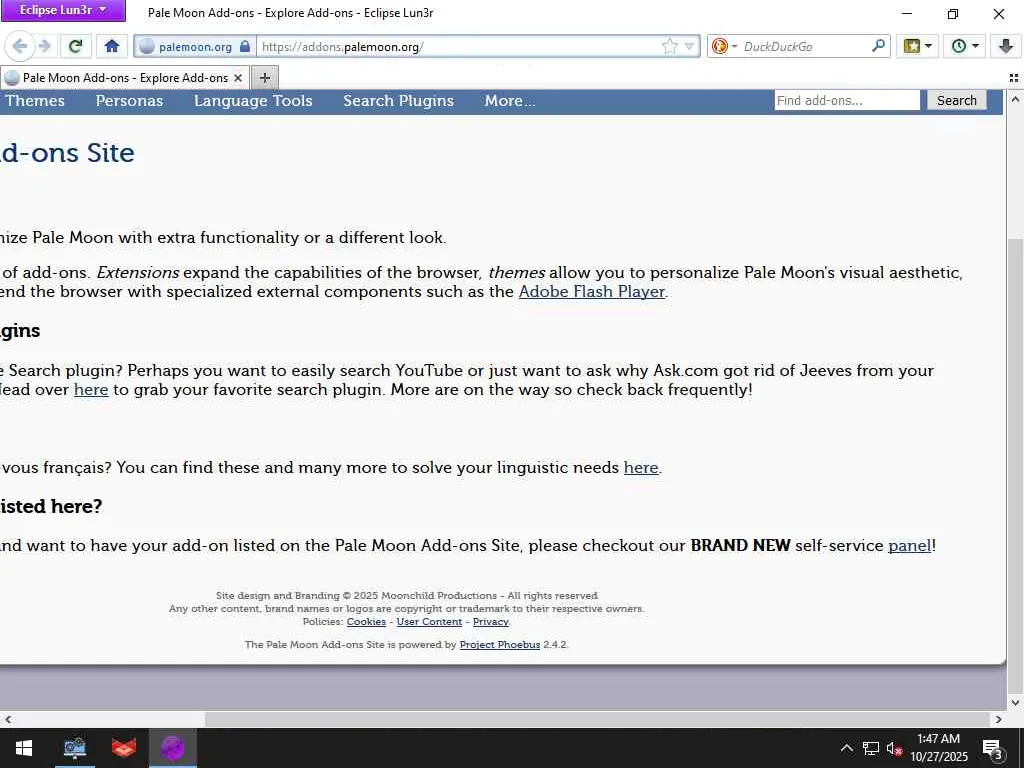Viewport: 1024px width, 768px height.
Task: Open the network status tray icon
Action: [x=871, y=748]
